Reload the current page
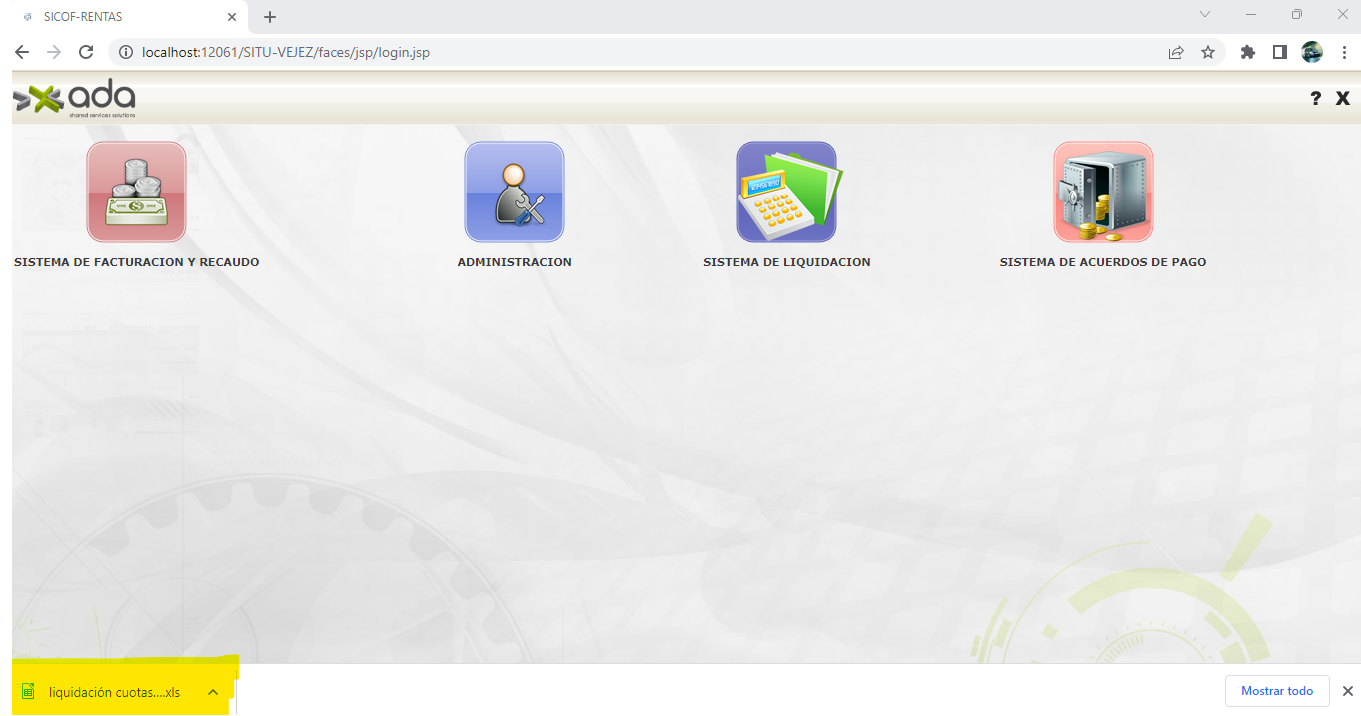 [x=86, y=52]
